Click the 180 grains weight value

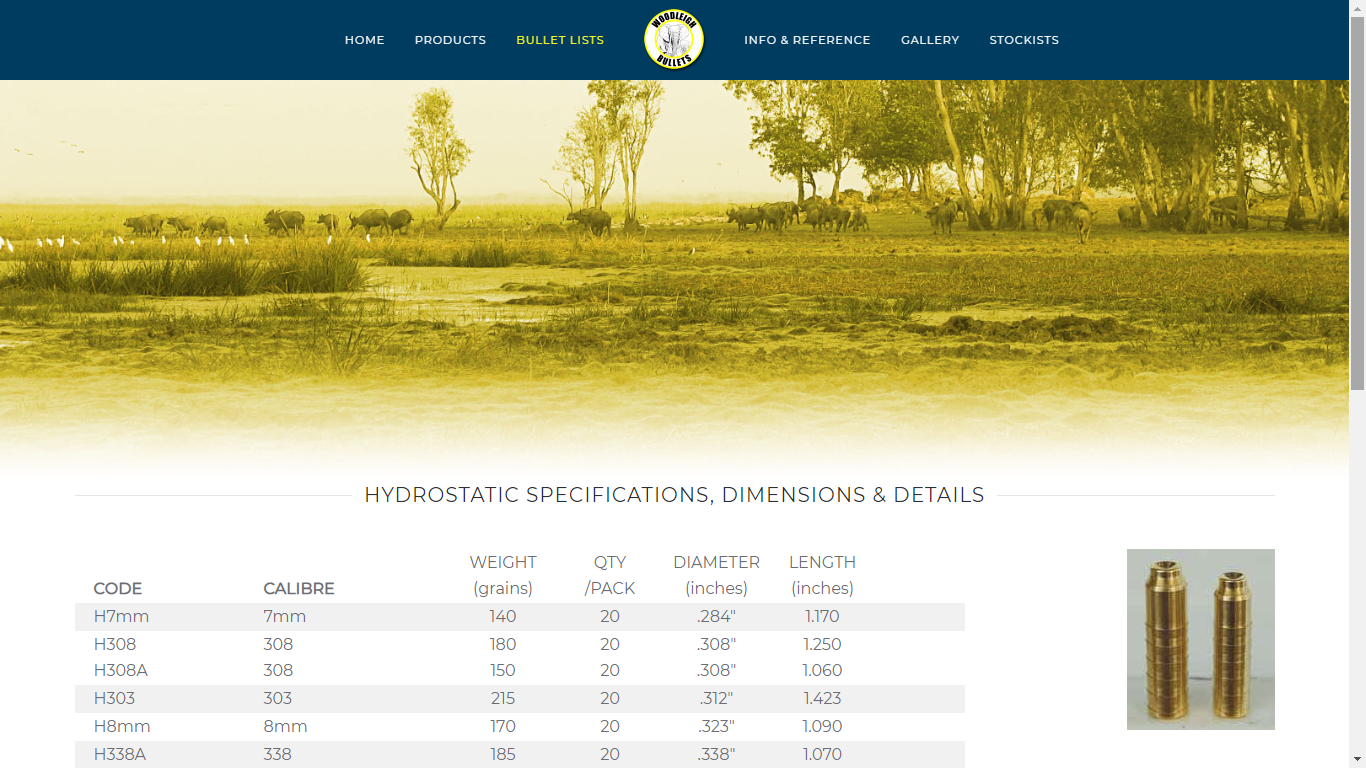503,645
